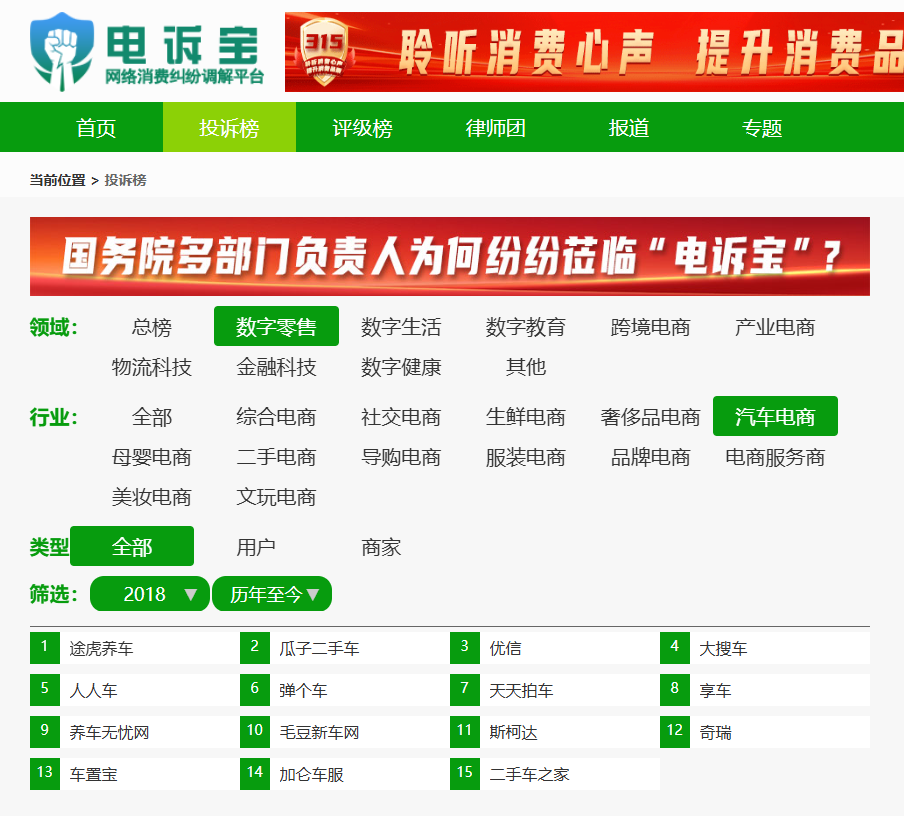
Task: Click the 国务院多部门负责人 red banner
Action: tap(450, 257)
